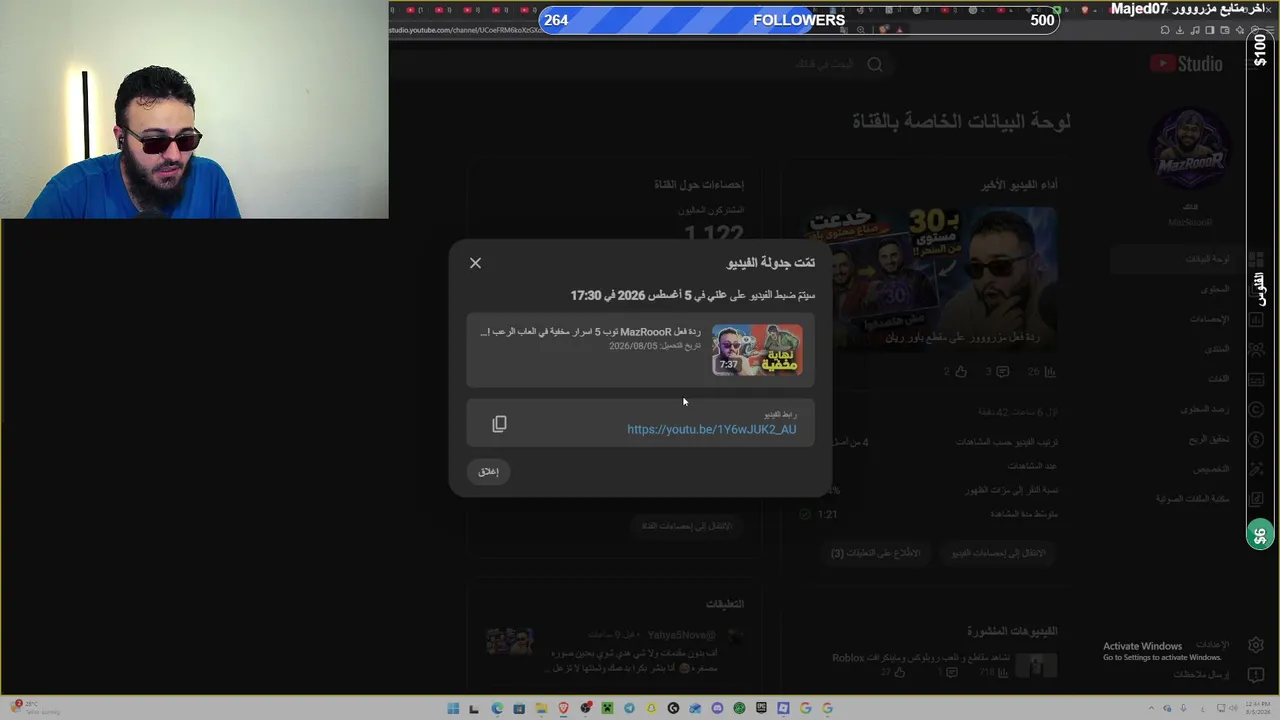Close the video scheduled dialog with the X
This screenshot has height=720, width=1280.
(x=475, y=263)
